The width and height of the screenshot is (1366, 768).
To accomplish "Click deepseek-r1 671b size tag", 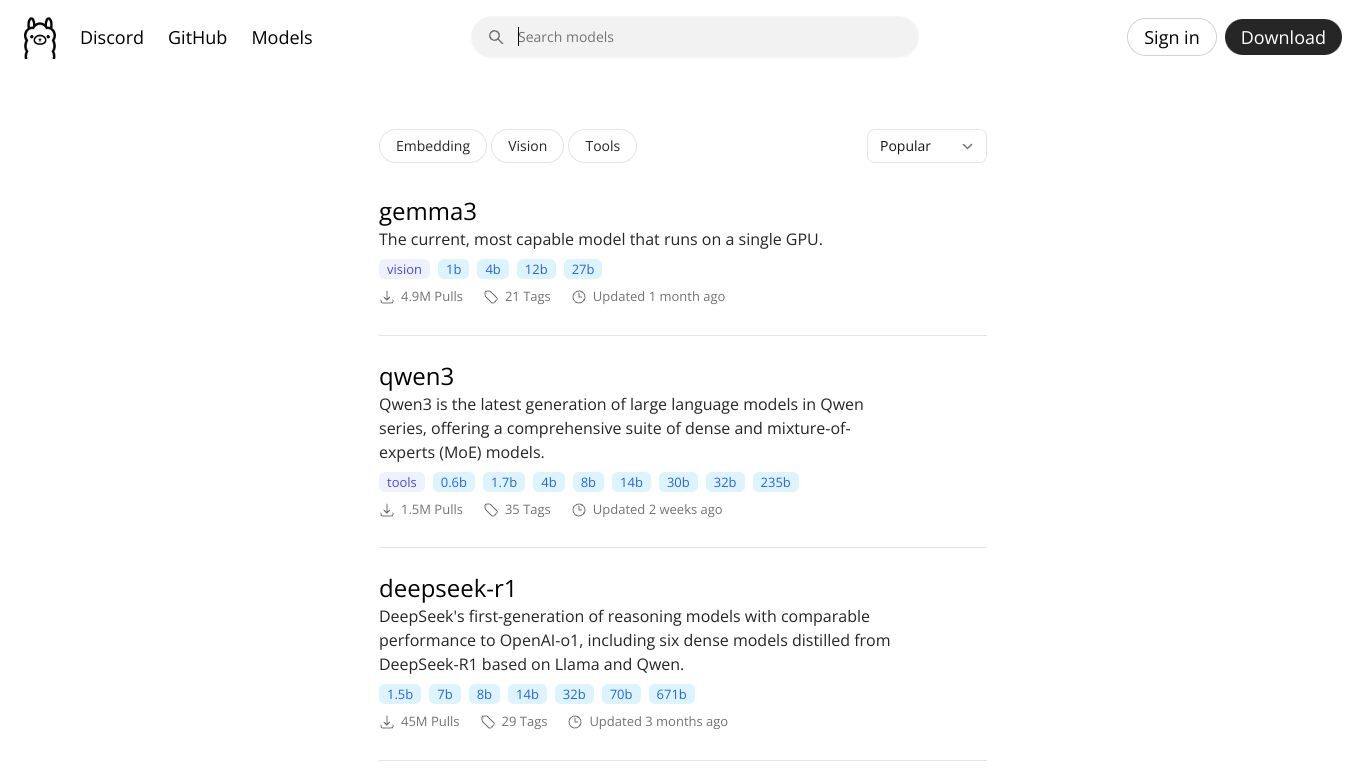I will point(671,694).
